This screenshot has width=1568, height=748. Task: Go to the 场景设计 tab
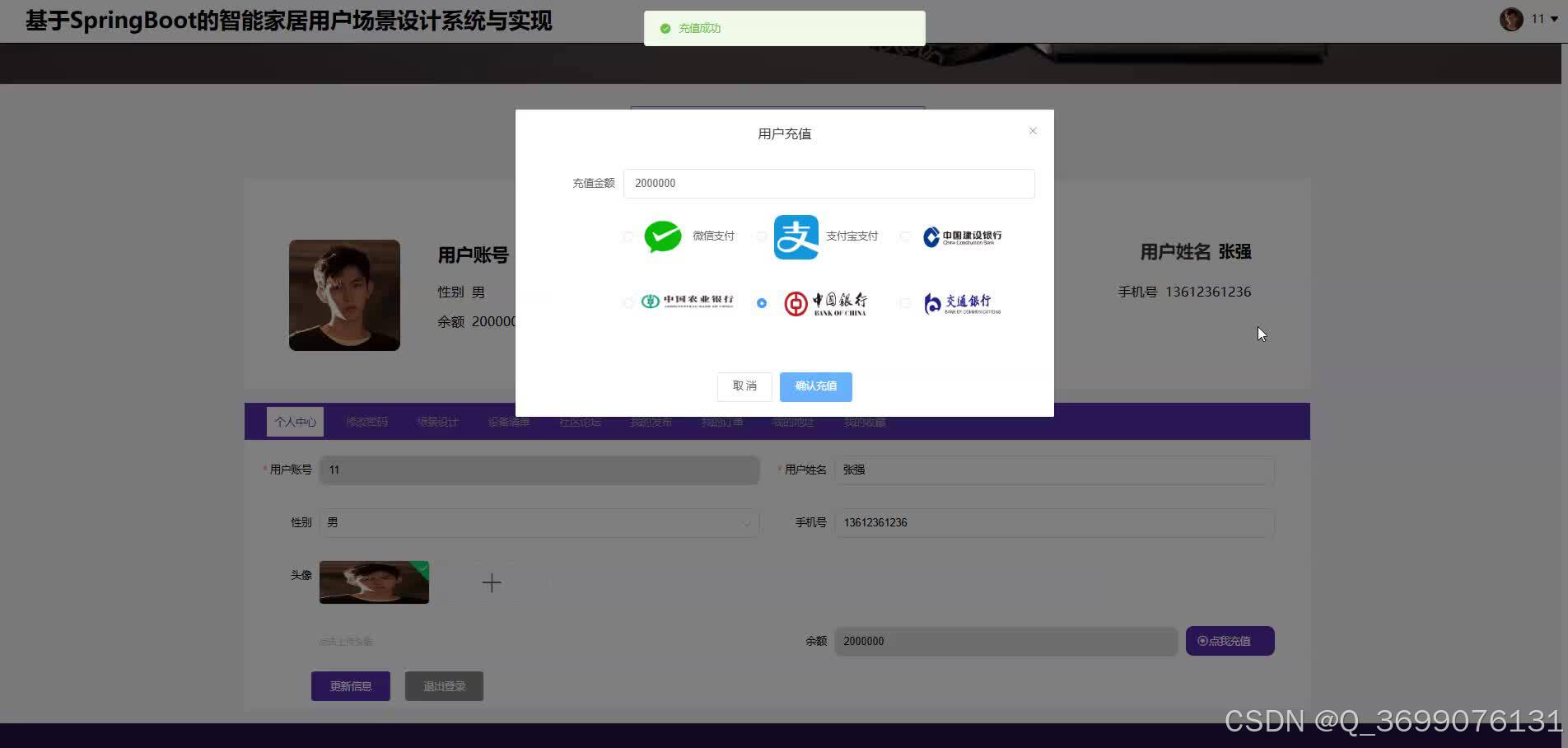(437, 422)
